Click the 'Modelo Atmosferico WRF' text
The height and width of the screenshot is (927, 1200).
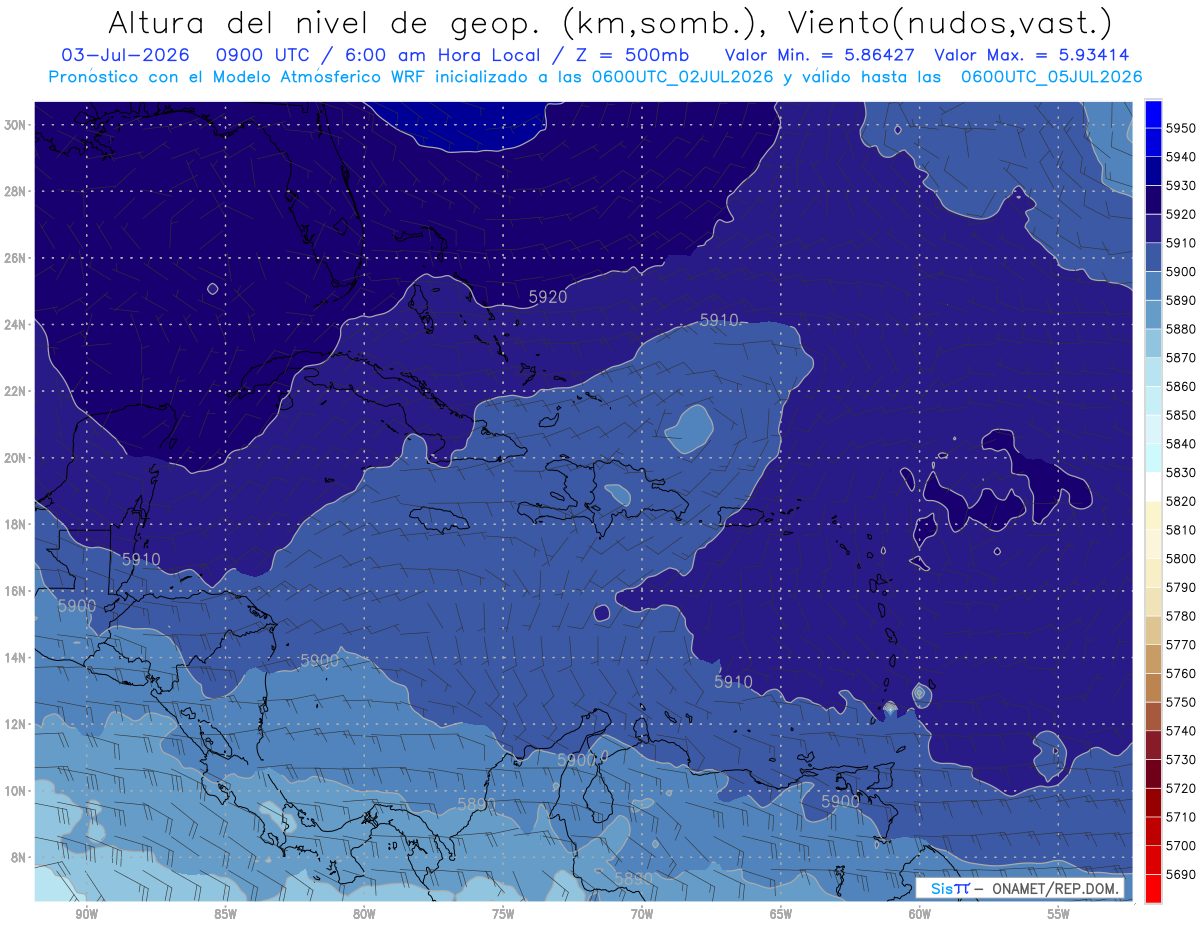318,77
